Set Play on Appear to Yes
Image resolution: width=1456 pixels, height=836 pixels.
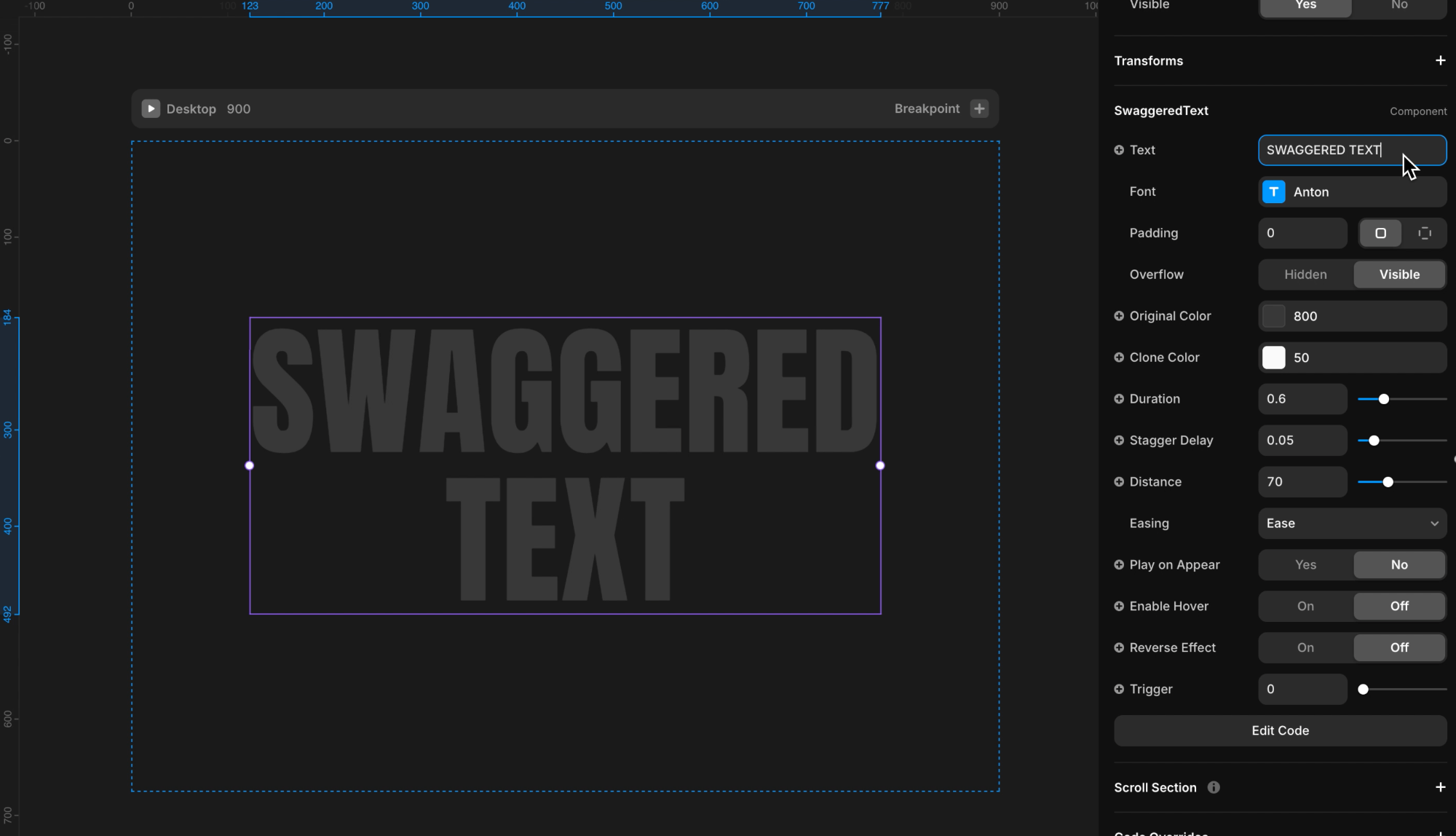click(x=1305, y=564)
